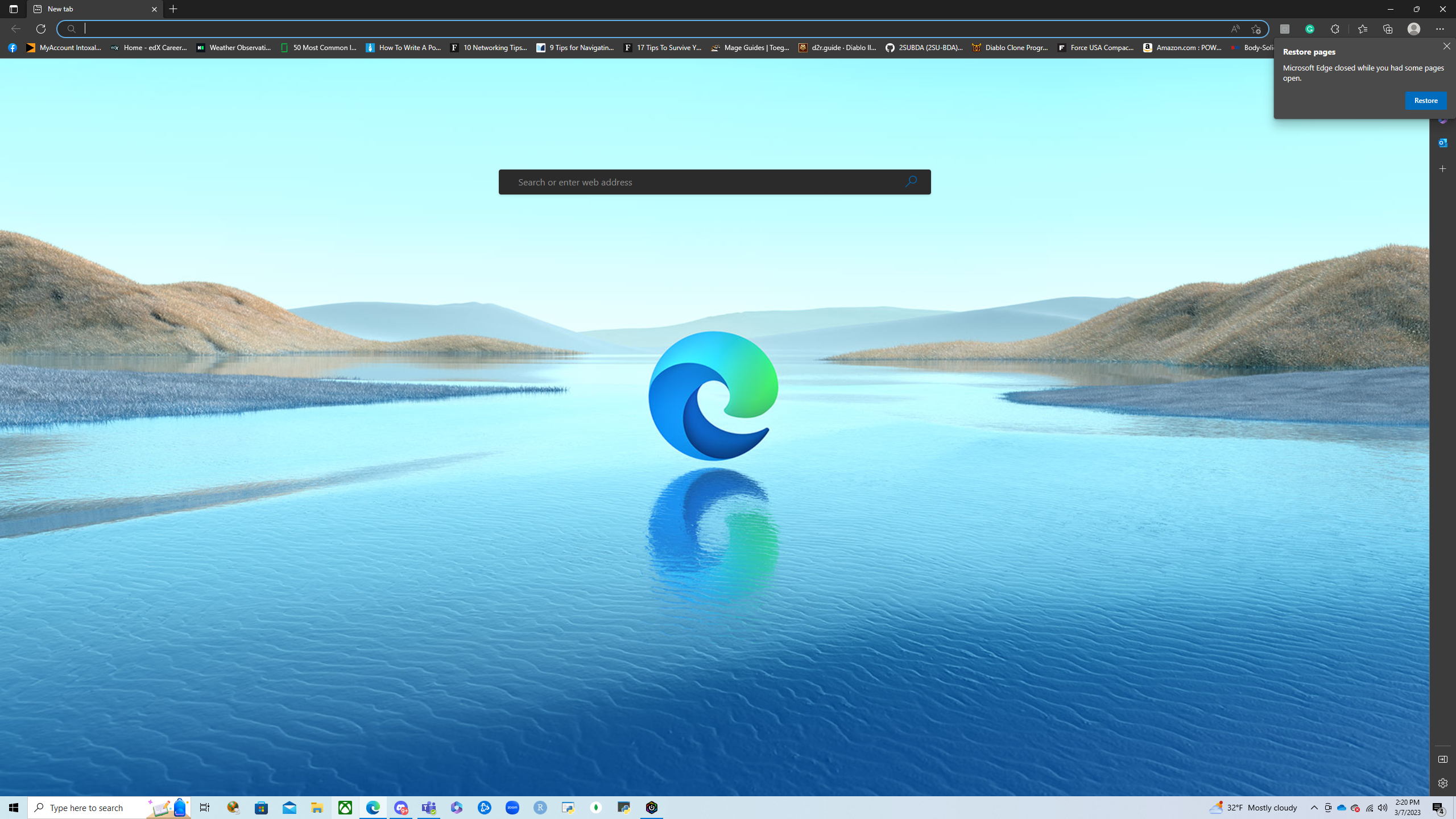Add this page to favorites

coord(1256,29)
